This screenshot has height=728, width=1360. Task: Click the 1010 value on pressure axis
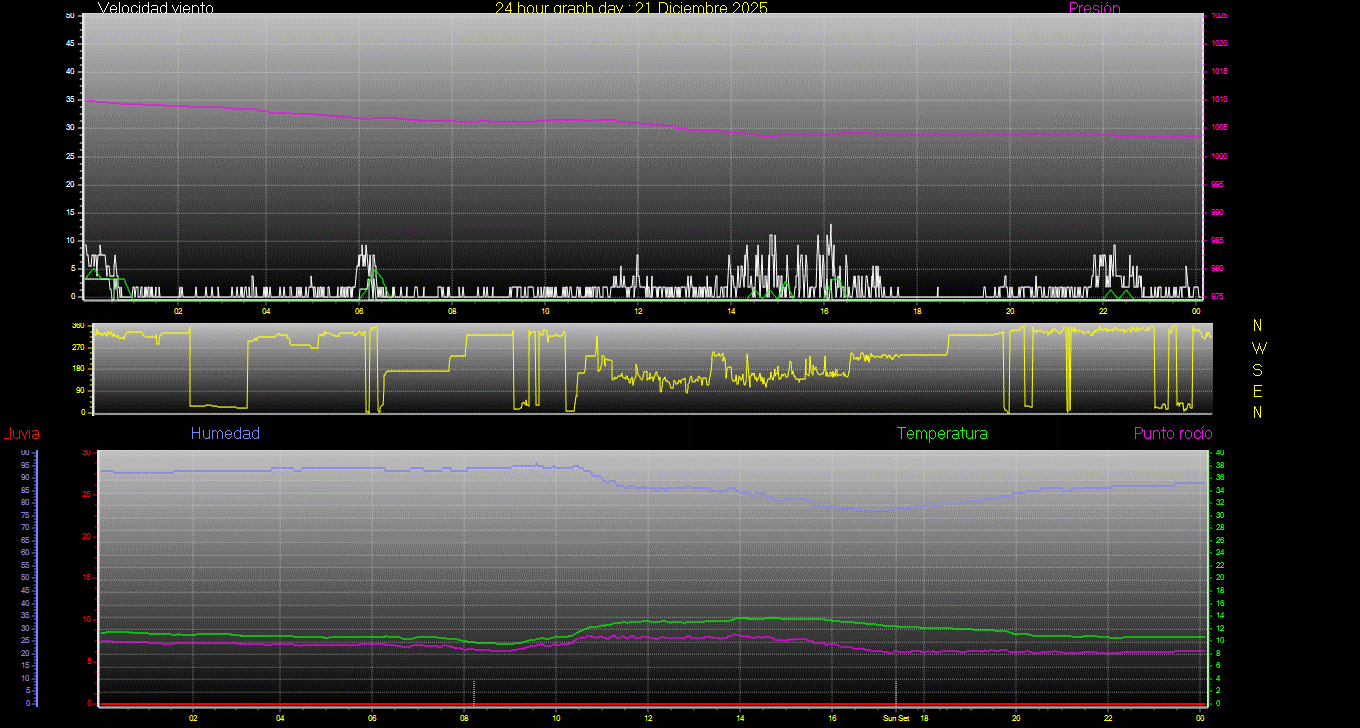click(1218, 100)
